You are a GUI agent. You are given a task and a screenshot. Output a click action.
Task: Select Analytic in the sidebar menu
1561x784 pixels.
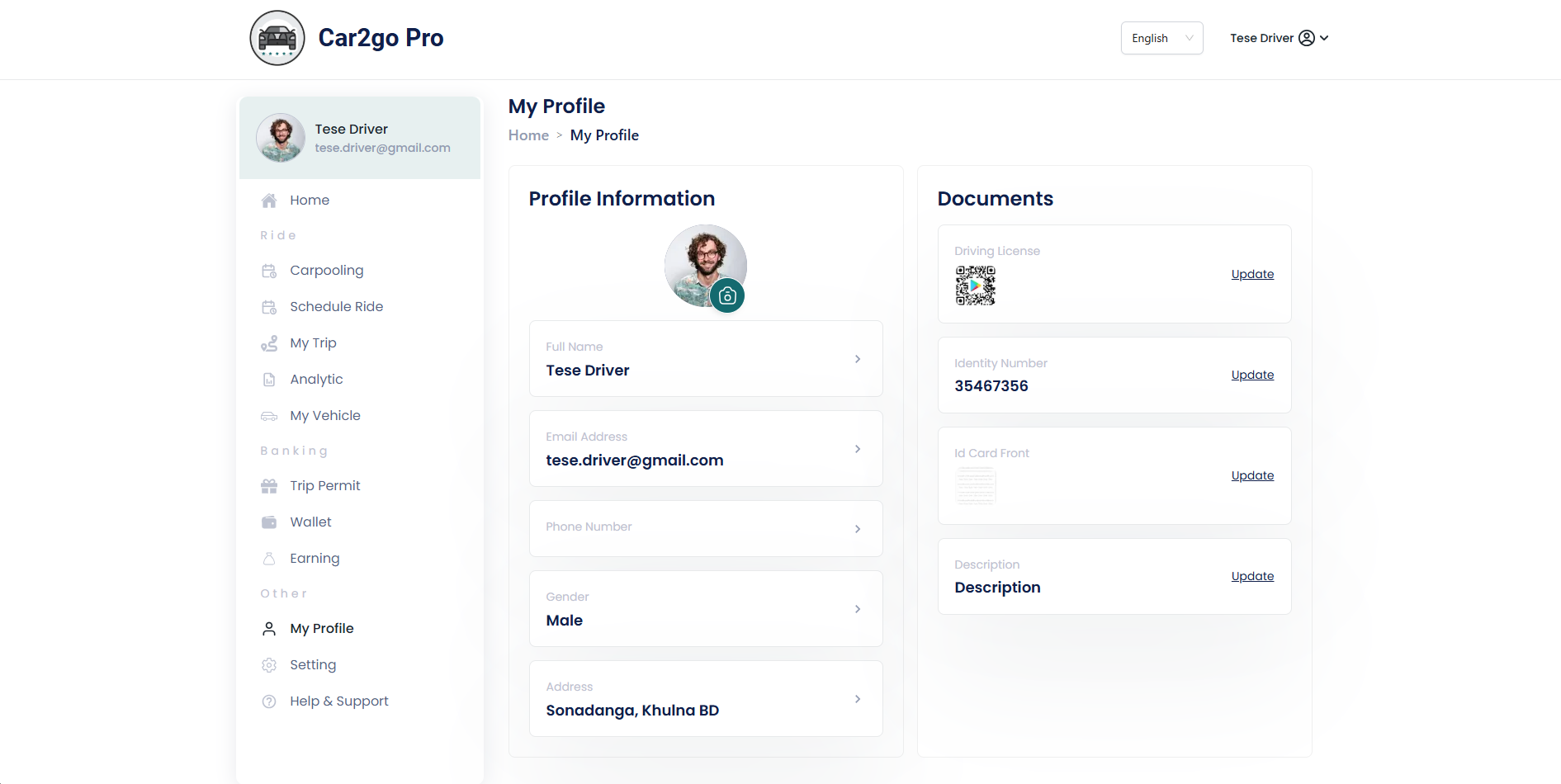coord(316,380)
